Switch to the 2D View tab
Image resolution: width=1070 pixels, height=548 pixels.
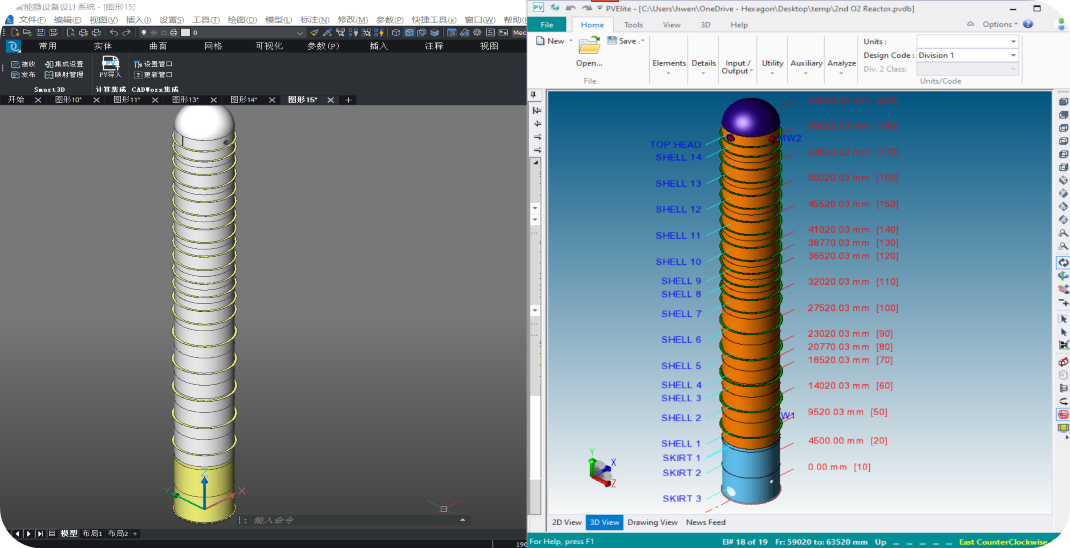(567, 522)
